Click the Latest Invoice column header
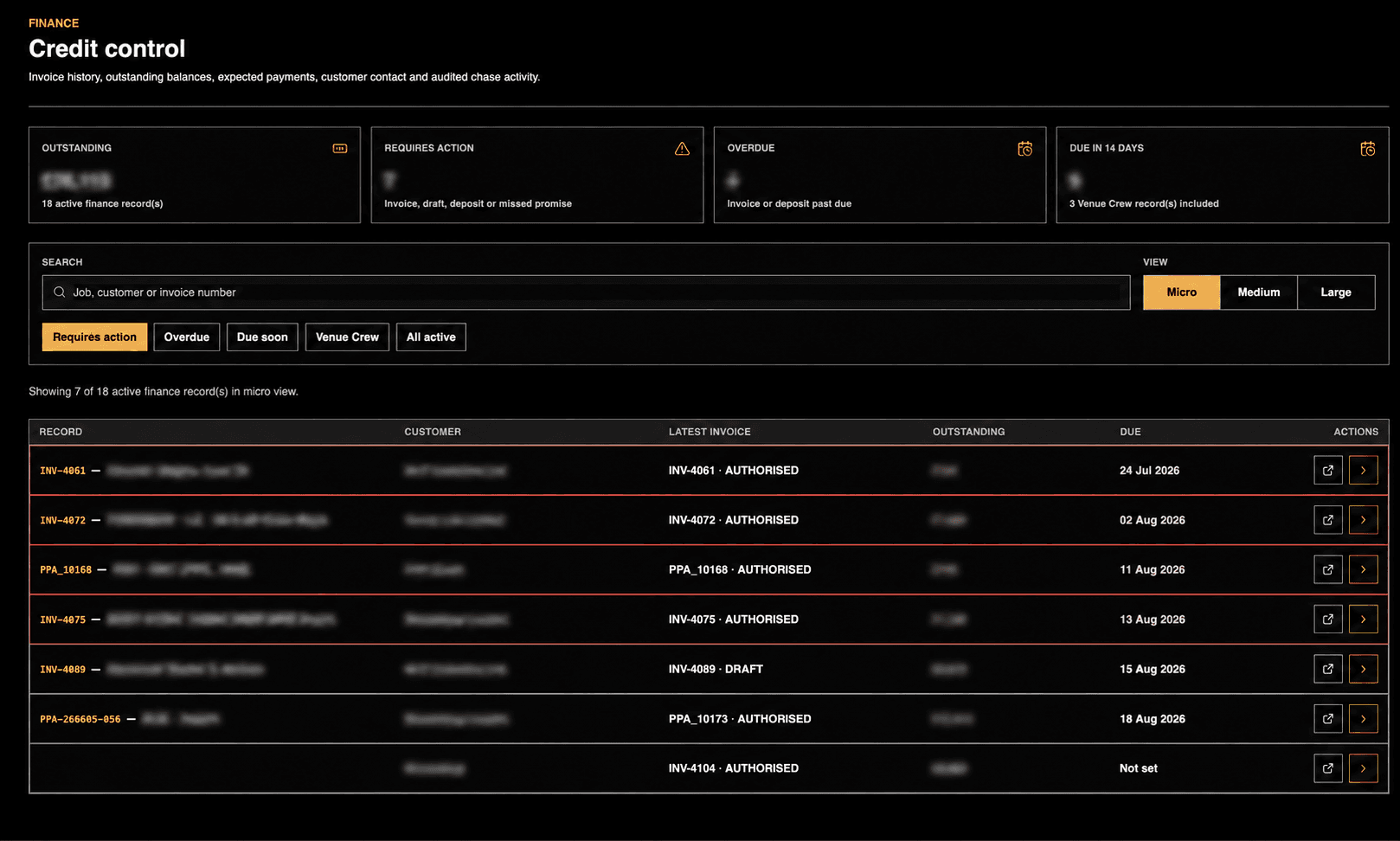The image size is (1400, 841). pyautogui.click(x=710, y=432)
